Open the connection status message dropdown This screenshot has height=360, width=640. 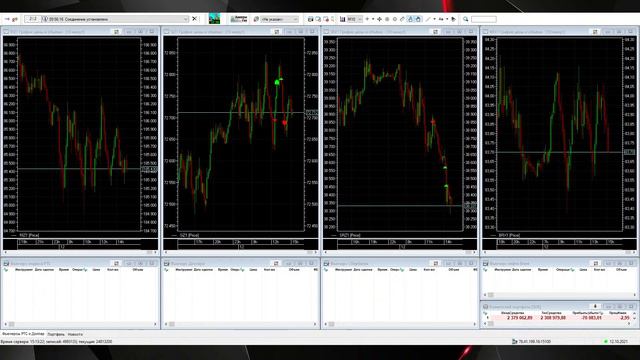pos(185,19)
